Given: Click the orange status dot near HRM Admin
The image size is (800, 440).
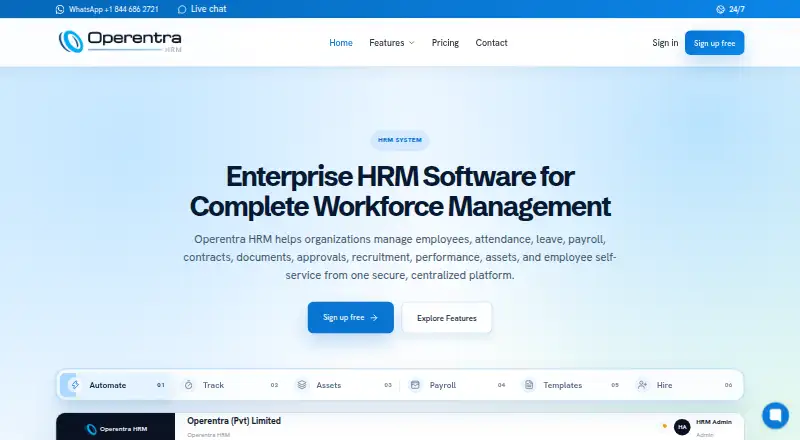Looking at the screenshot, I should 665,426.
